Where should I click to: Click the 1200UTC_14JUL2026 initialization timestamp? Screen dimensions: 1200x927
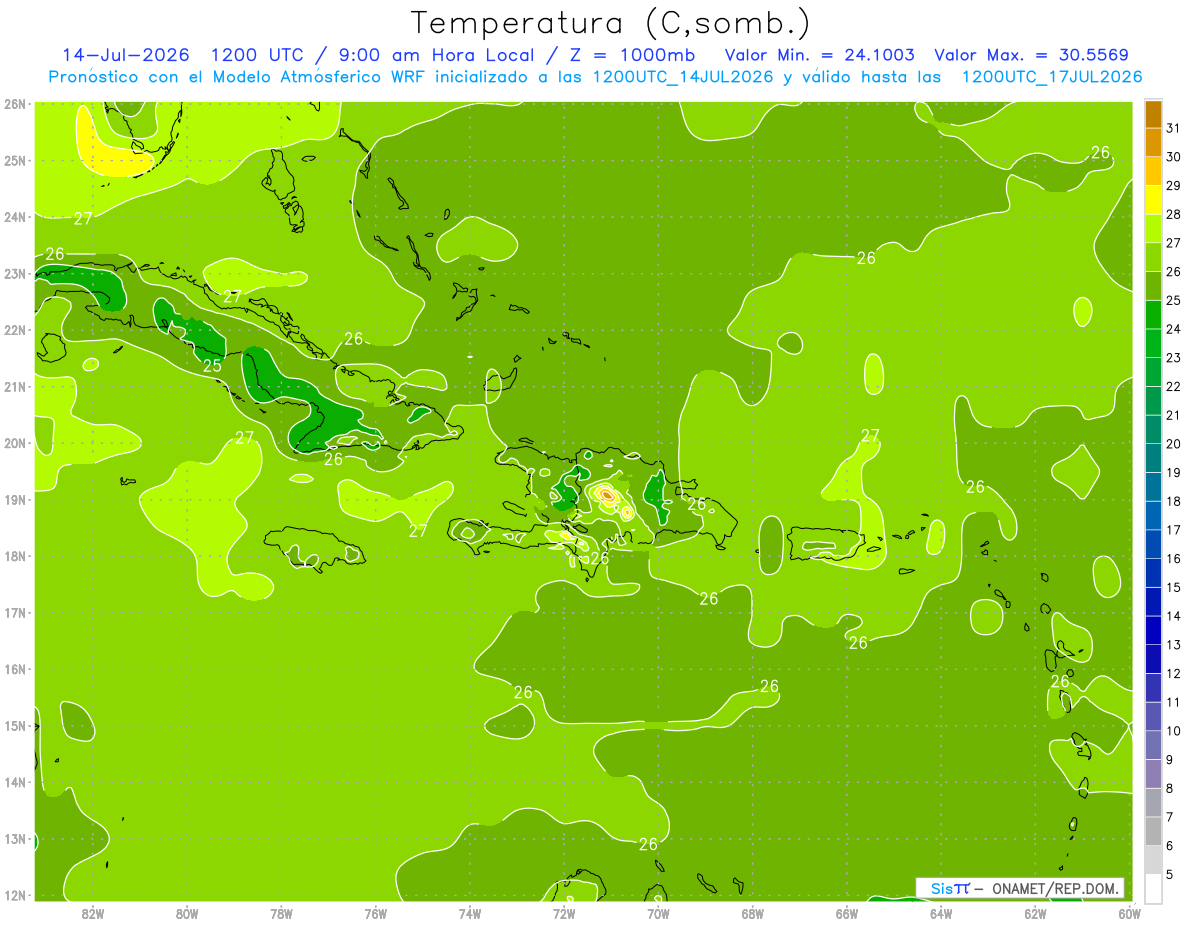click(683, 77)
